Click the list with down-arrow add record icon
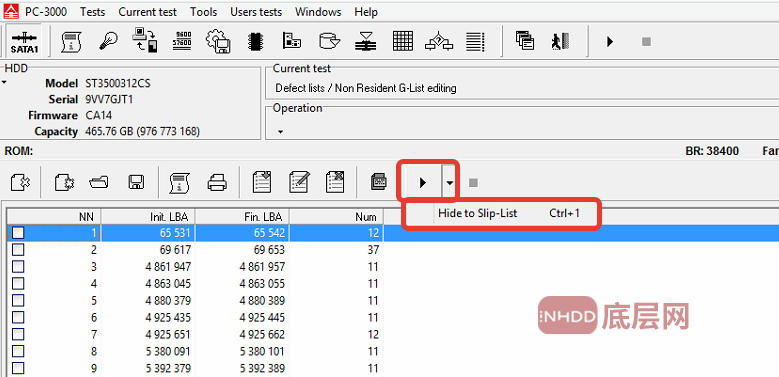779x377 pixels. coord(262,182)
